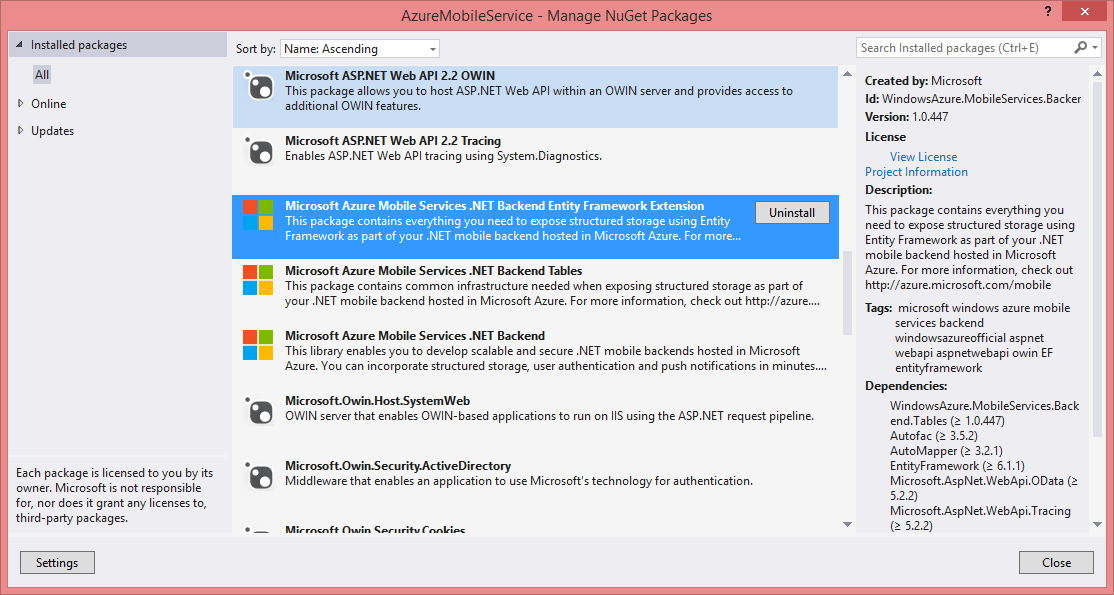1114x595 pixels.
Task: Open the help question mark button
Action: tap(1048, 11)
